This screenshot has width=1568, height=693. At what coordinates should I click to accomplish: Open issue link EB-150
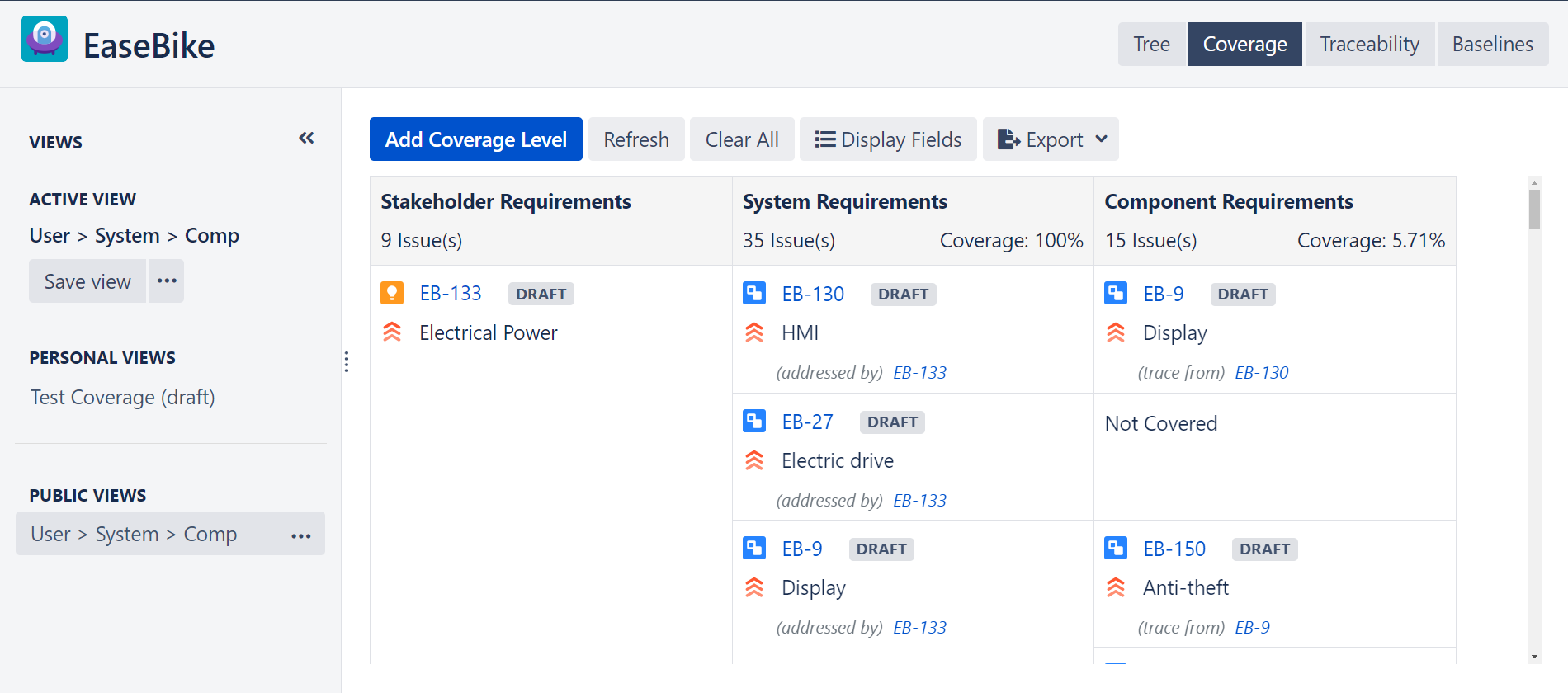[1174, 549]
